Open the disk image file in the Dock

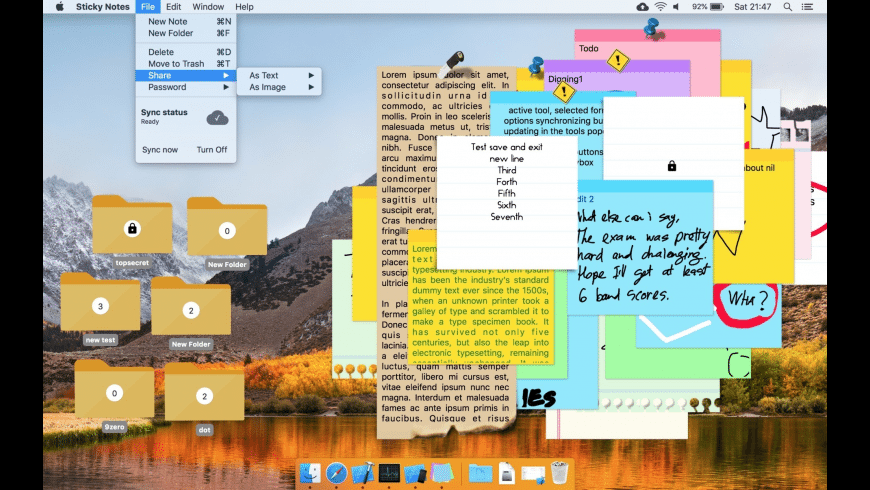(x=507, y=473)
